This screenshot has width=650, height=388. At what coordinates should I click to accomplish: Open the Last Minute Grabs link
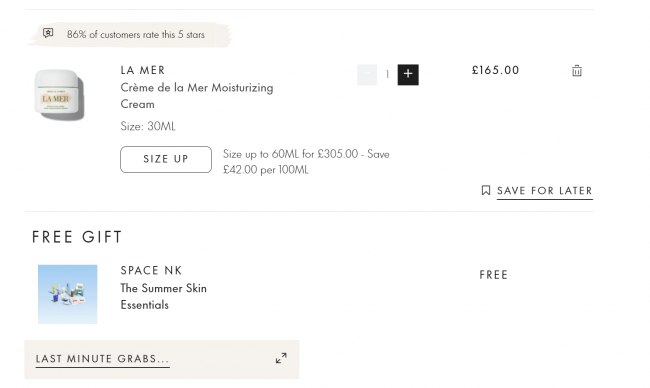click(x=102, y=359)
